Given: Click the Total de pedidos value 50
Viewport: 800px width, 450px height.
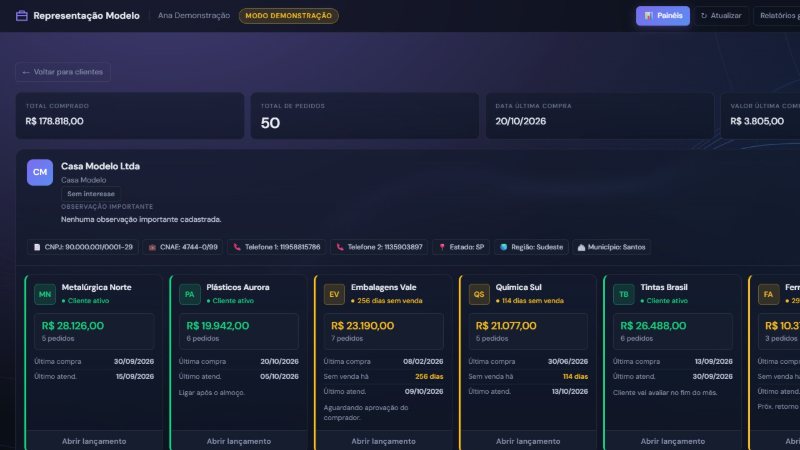Looking at the screenshot, I should click(270, 123).
